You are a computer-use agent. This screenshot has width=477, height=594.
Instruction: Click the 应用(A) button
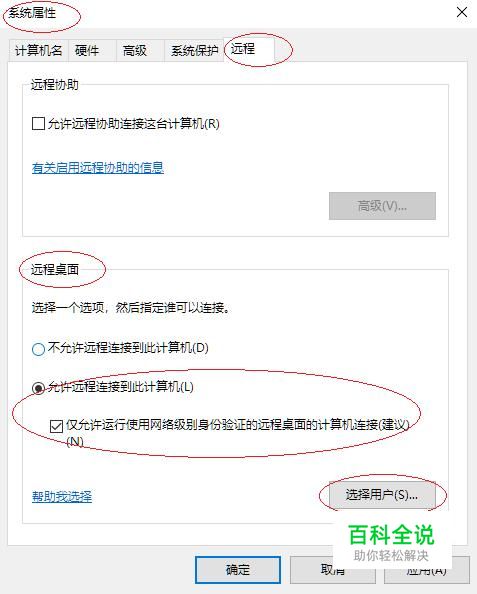[x=427, y=570]
